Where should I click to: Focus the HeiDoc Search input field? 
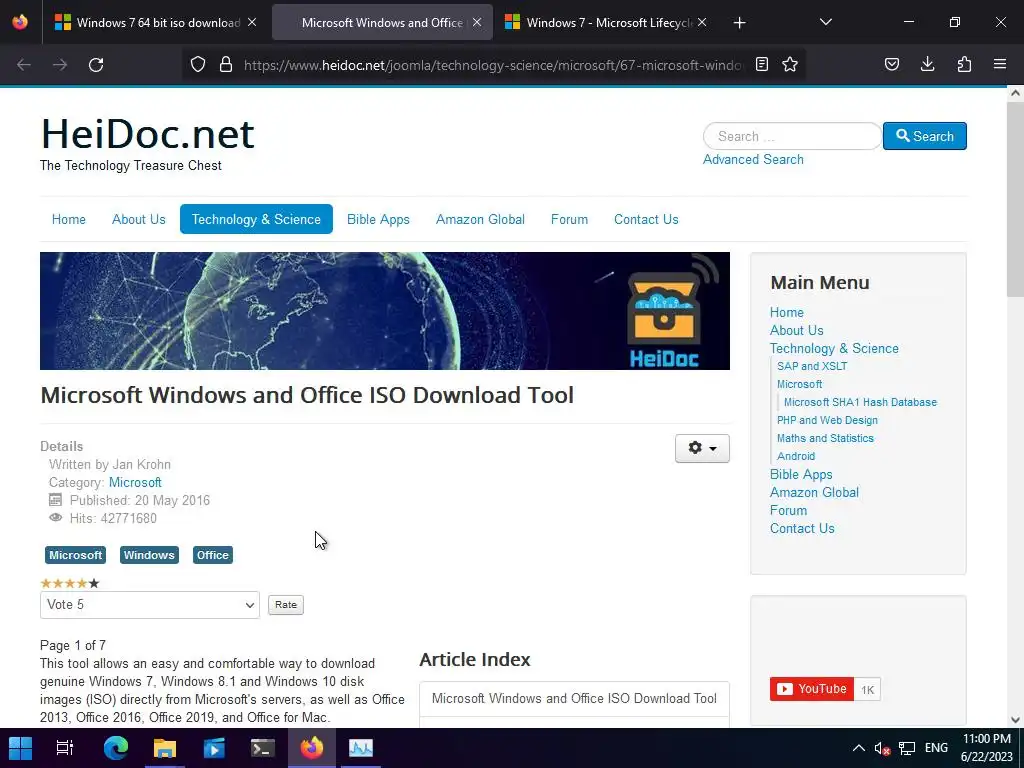(792, 136)
